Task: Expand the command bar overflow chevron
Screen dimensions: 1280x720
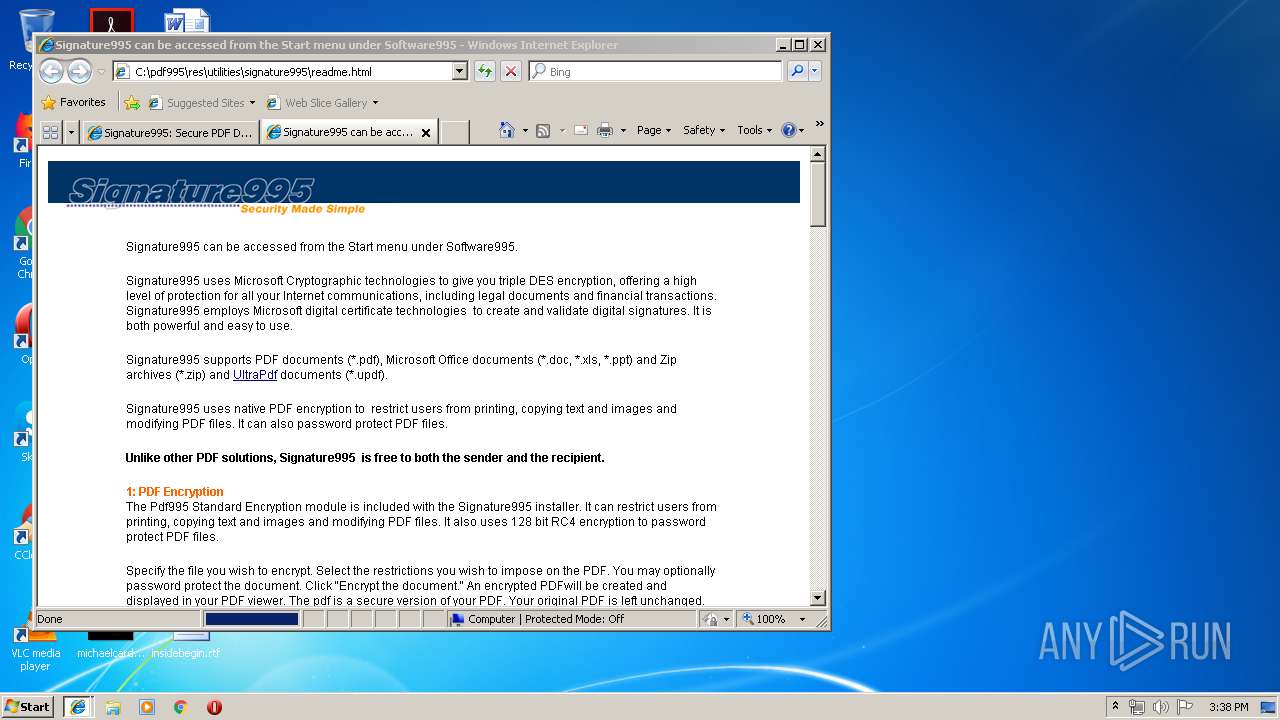Action: [x=819, y=124]
